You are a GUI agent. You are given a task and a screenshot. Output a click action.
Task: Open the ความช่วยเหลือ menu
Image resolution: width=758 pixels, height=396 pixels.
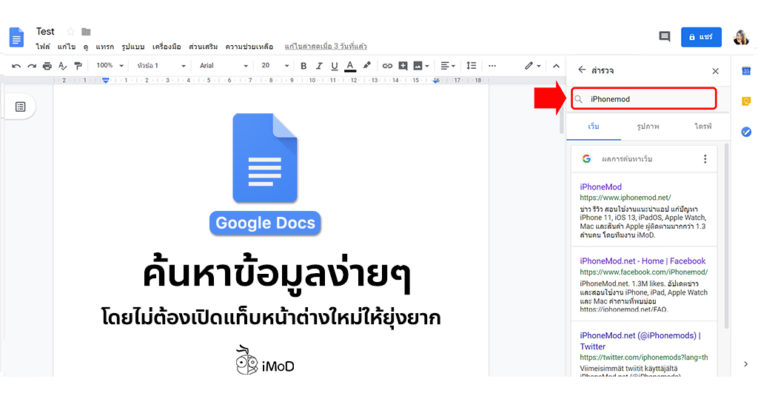tap(249, 47)
